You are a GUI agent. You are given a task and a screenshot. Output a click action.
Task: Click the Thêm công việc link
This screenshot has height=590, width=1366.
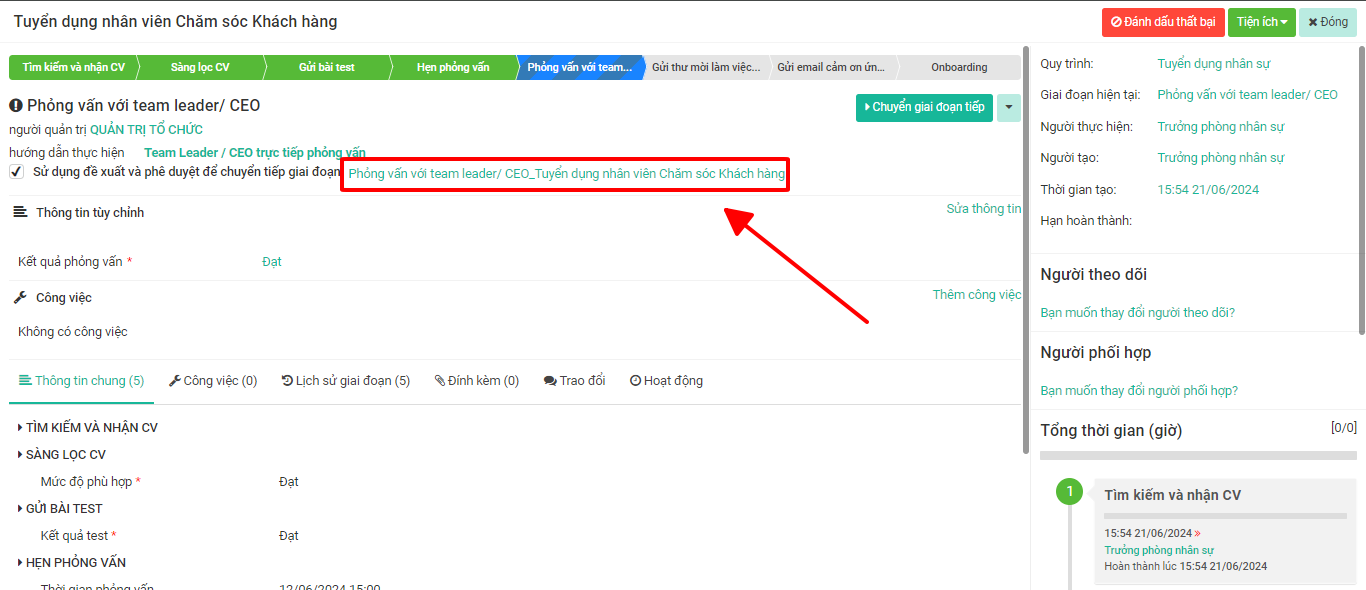[976, 294]
